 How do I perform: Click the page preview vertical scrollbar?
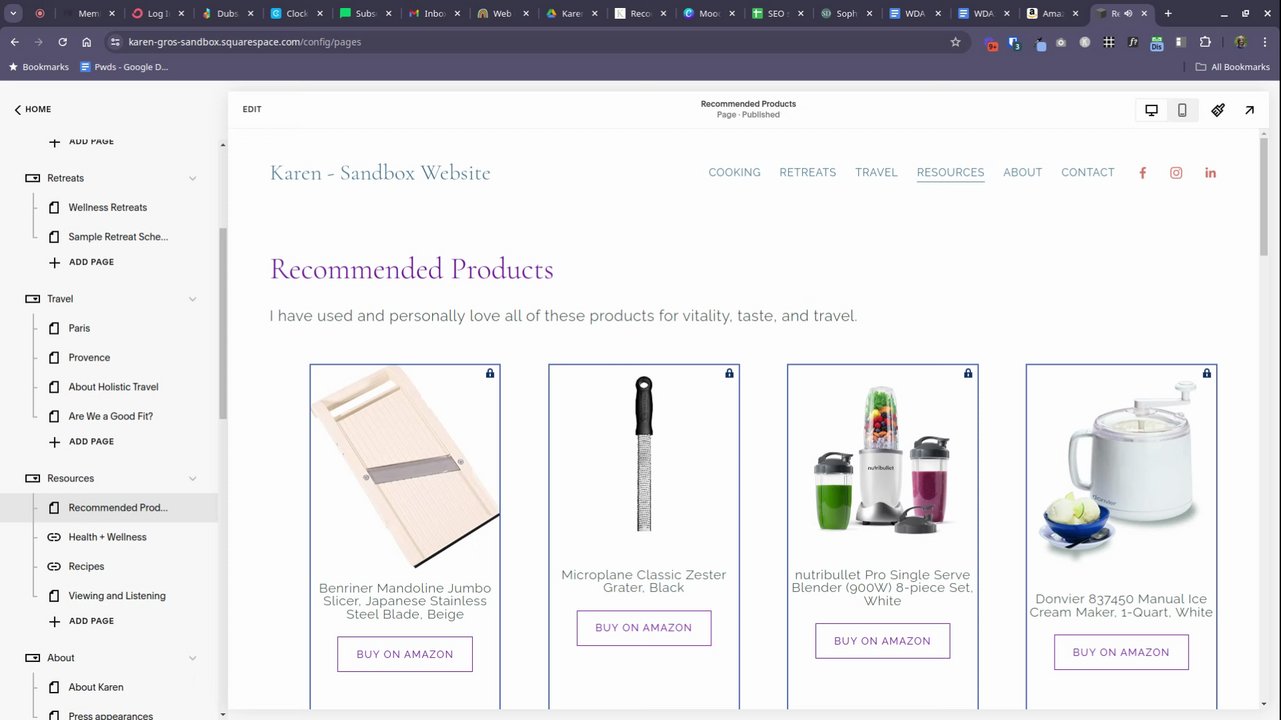(x=1263, y=197)
